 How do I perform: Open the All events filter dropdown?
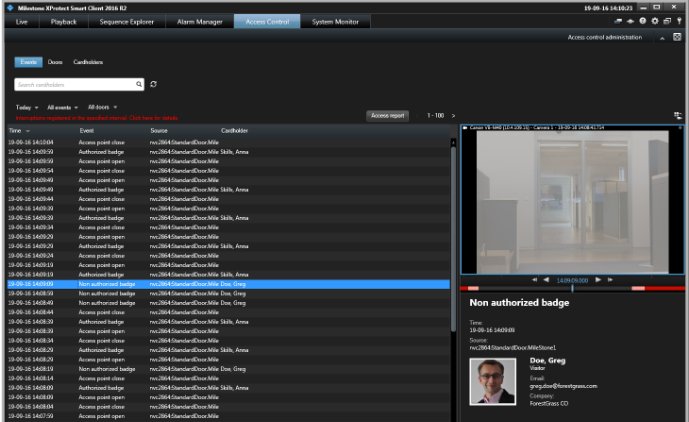click(x=62, y=107)
